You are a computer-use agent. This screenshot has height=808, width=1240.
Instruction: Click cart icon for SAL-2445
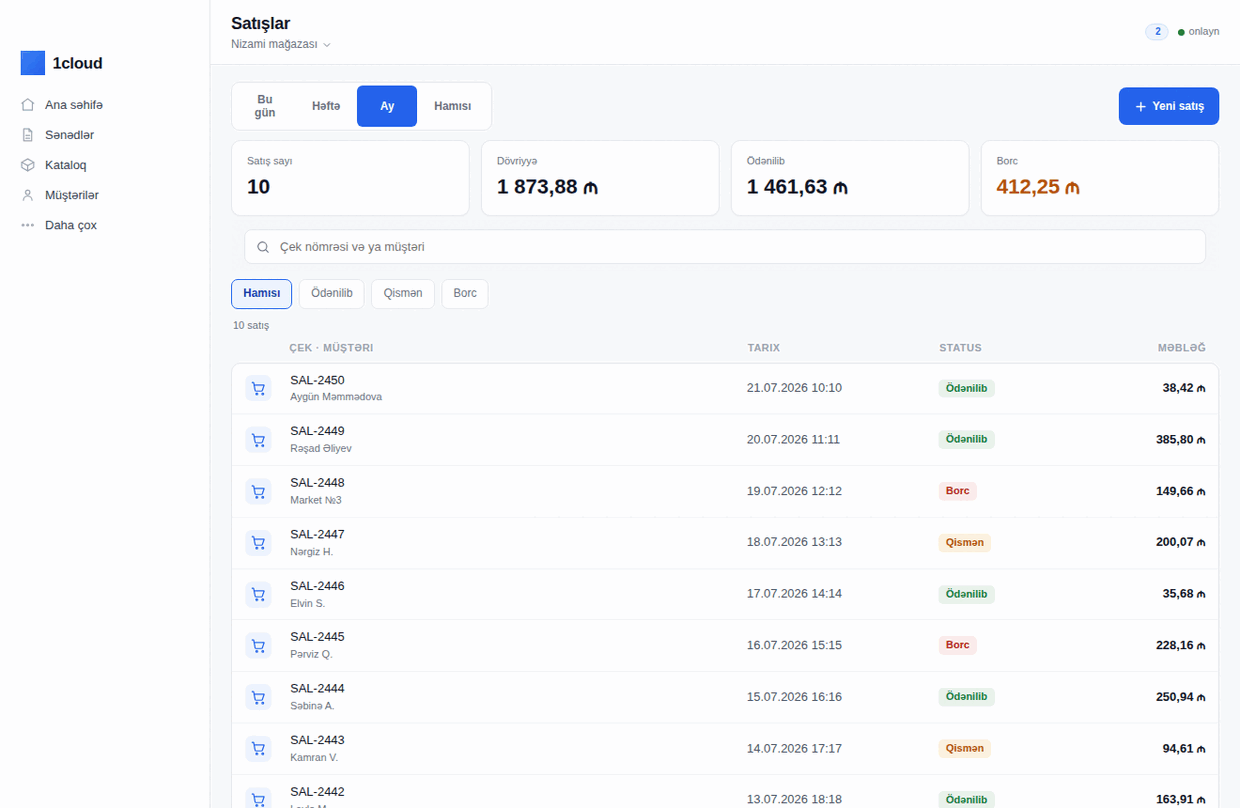point(258,646)
